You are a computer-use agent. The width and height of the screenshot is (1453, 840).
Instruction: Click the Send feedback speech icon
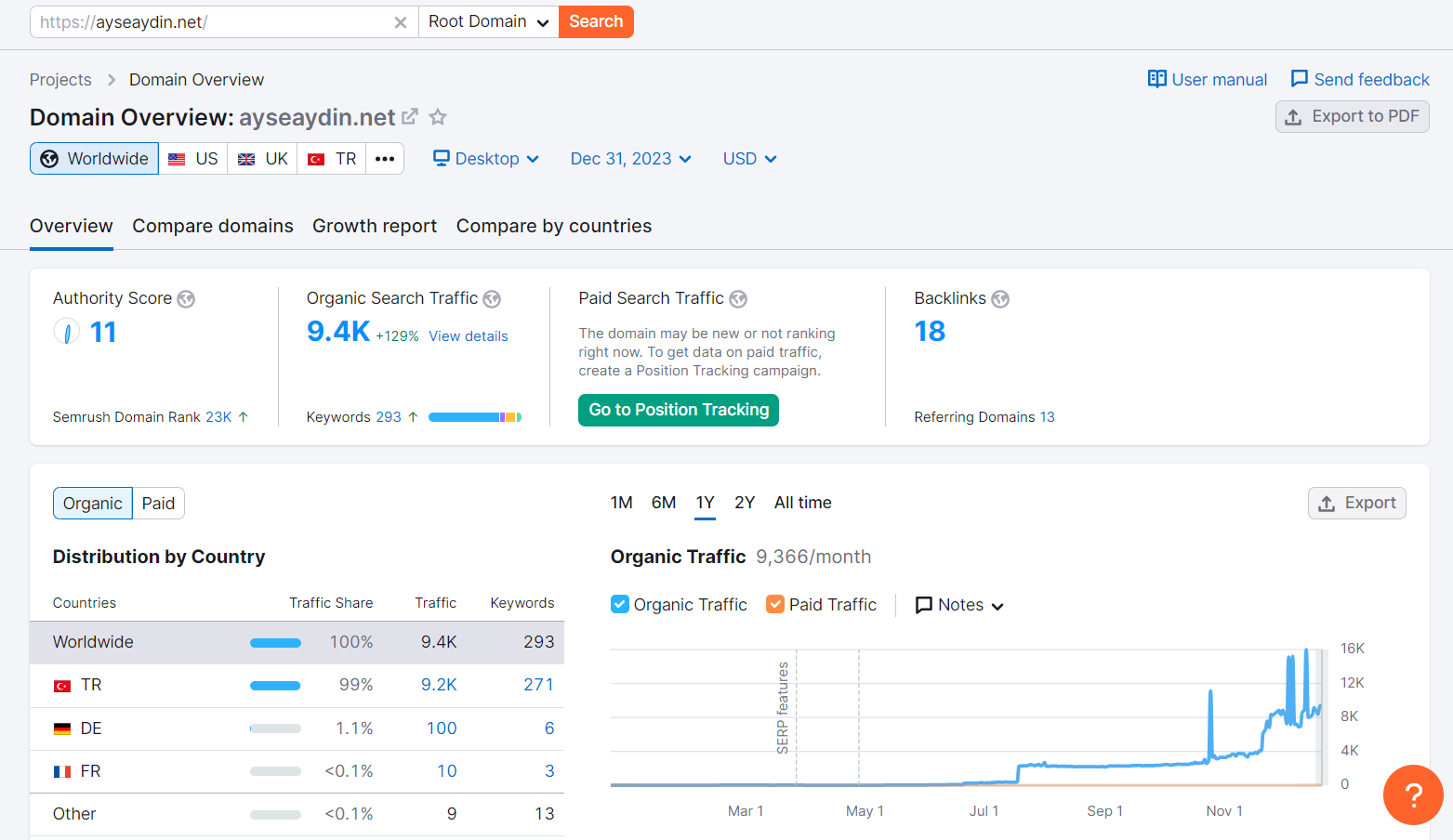pyautogui.click(x=1300, y=79)
